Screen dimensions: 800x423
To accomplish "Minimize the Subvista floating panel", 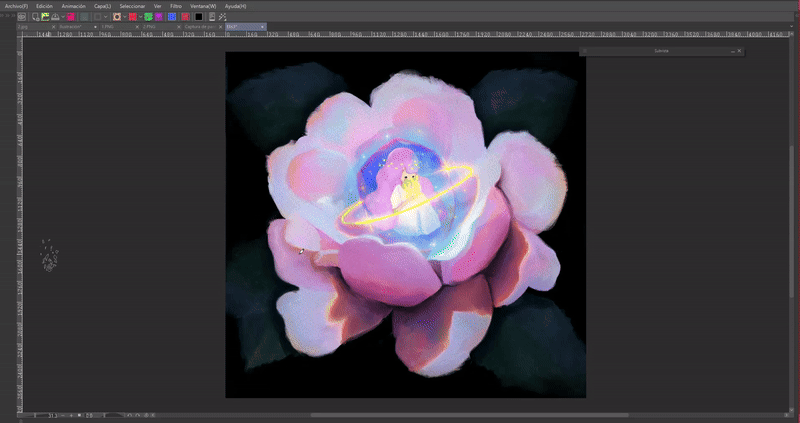I will [x=733, y=51].
